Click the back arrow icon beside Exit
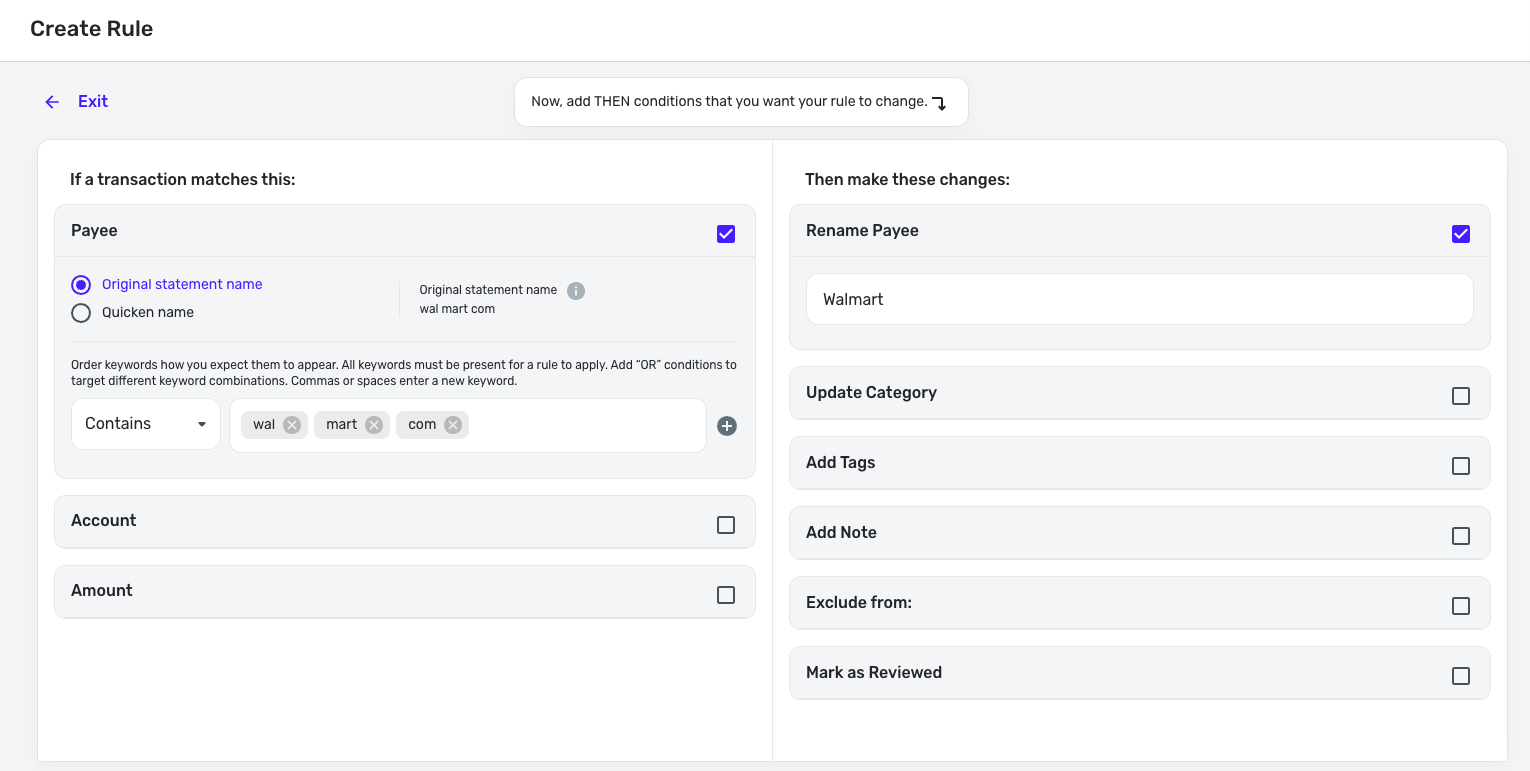Screen dimensions: 1530x771 point(52,102)
